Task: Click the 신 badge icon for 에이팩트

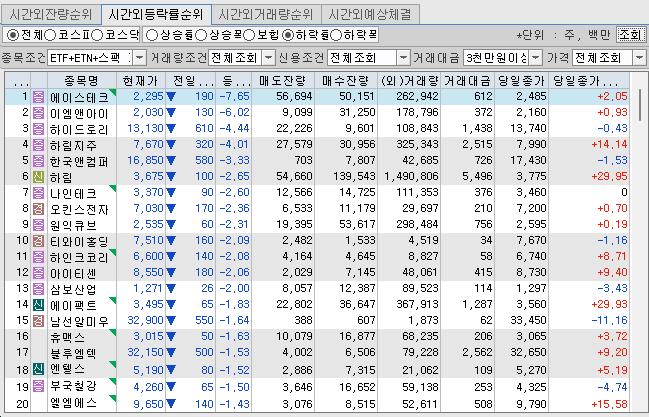Action: (x=38, y=305)
